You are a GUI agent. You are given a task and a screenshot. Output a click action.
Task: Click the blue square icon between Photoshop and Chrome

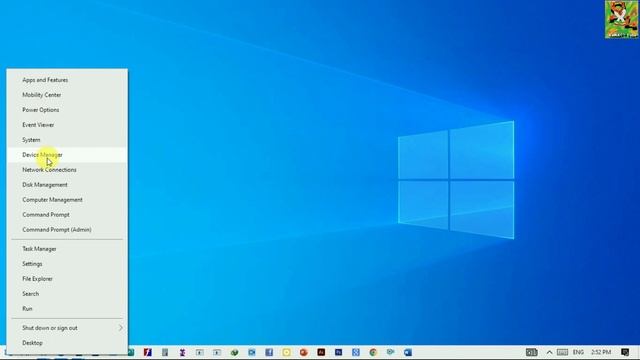[356, 352]
